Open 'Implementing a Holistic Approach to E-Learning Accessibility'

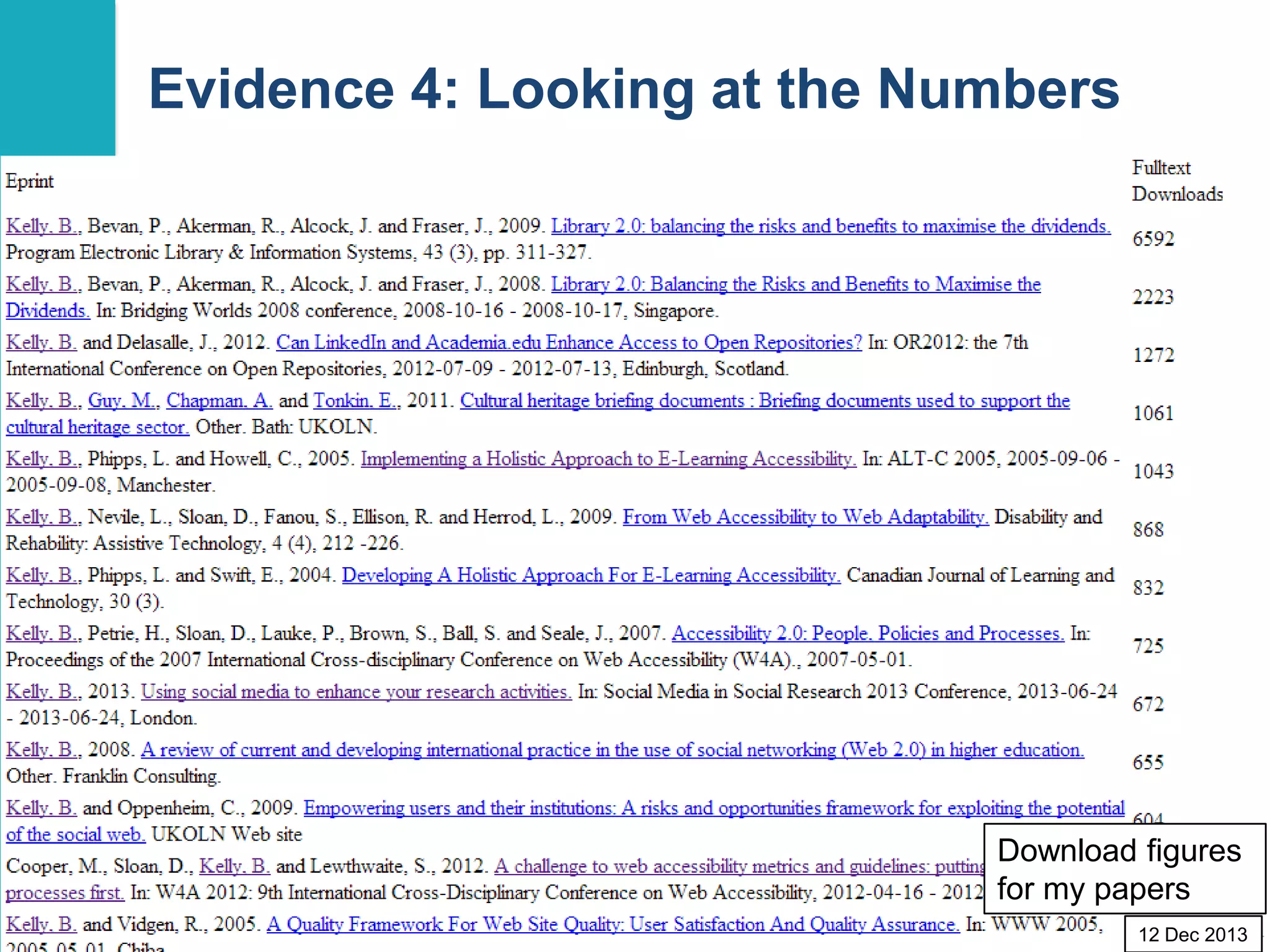coord(608,459)
